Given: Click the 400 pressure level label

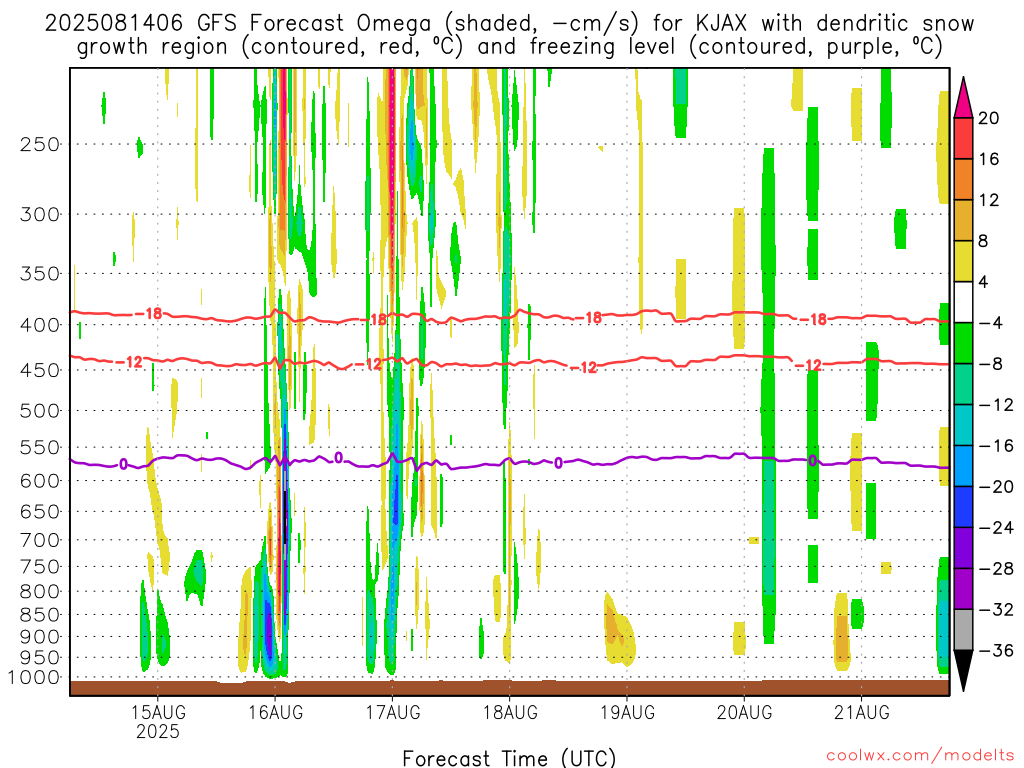Looking at the screenshot, I should [40, 325].
